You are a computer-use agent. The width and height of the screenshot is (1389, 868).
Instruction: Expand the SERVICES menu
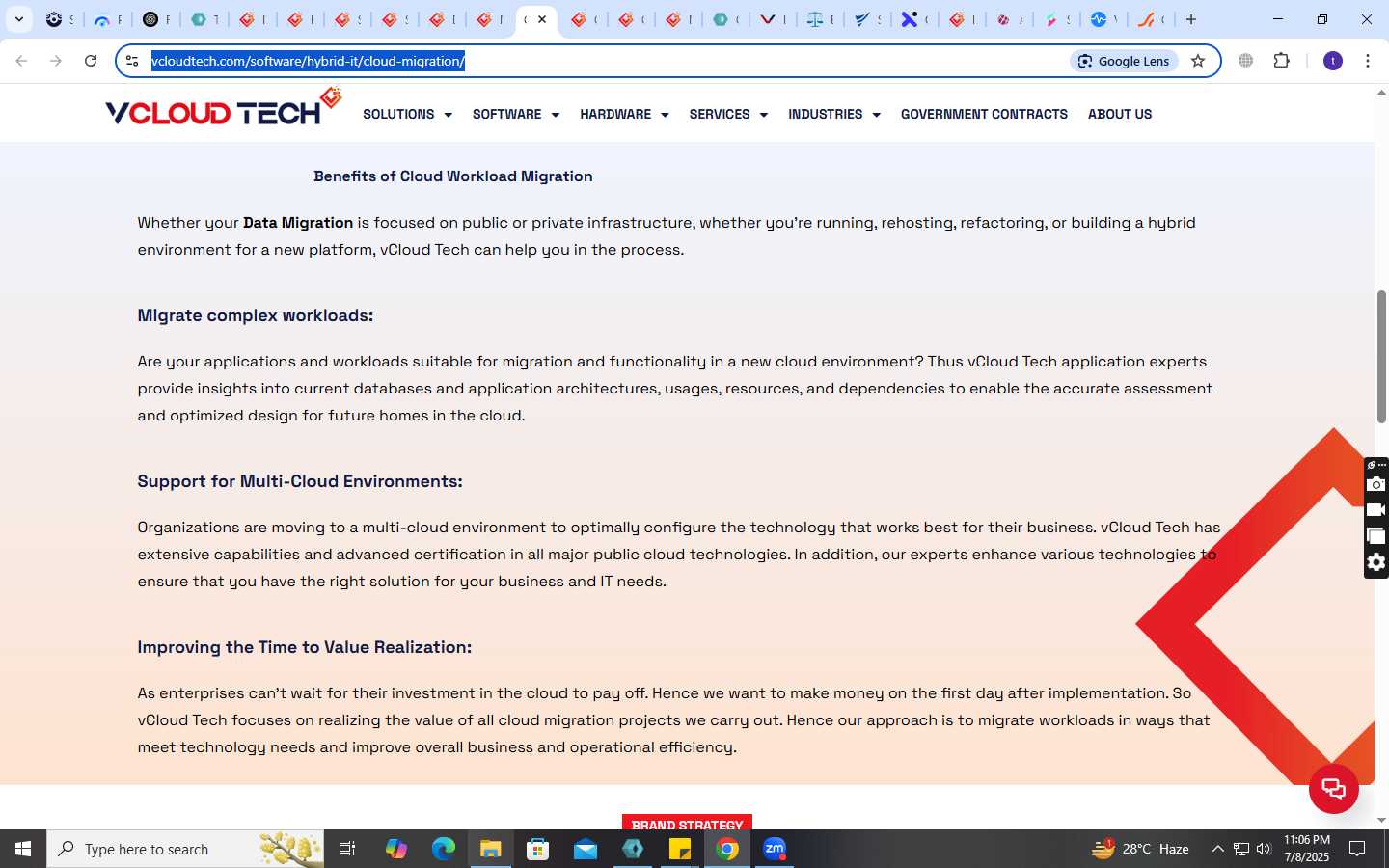(728, 114)
